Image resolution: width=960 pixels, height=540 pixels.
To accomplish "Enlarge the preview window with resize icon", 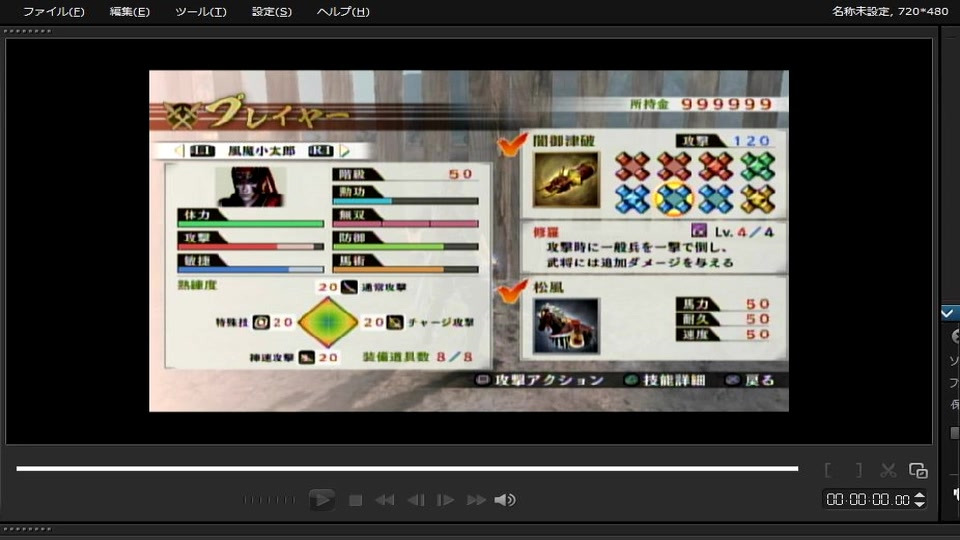I will tap(918, 470).
